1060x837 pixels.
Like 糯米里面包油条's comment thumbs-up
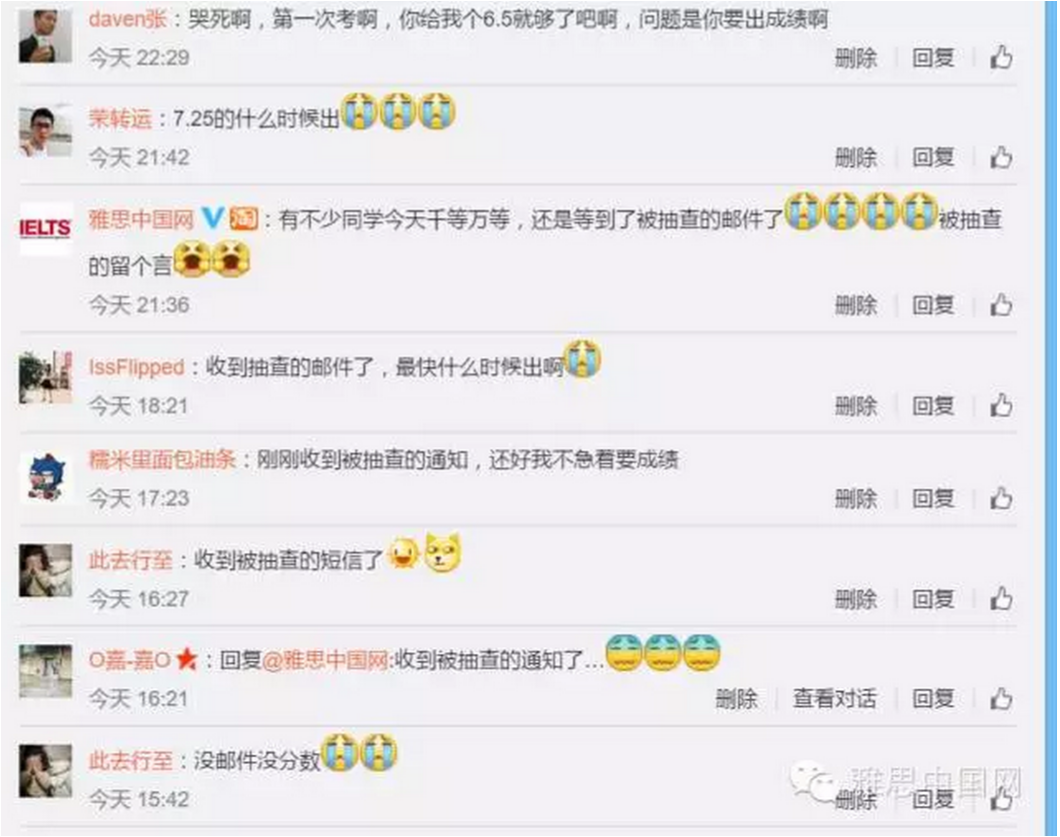[x=1001, y=499]
